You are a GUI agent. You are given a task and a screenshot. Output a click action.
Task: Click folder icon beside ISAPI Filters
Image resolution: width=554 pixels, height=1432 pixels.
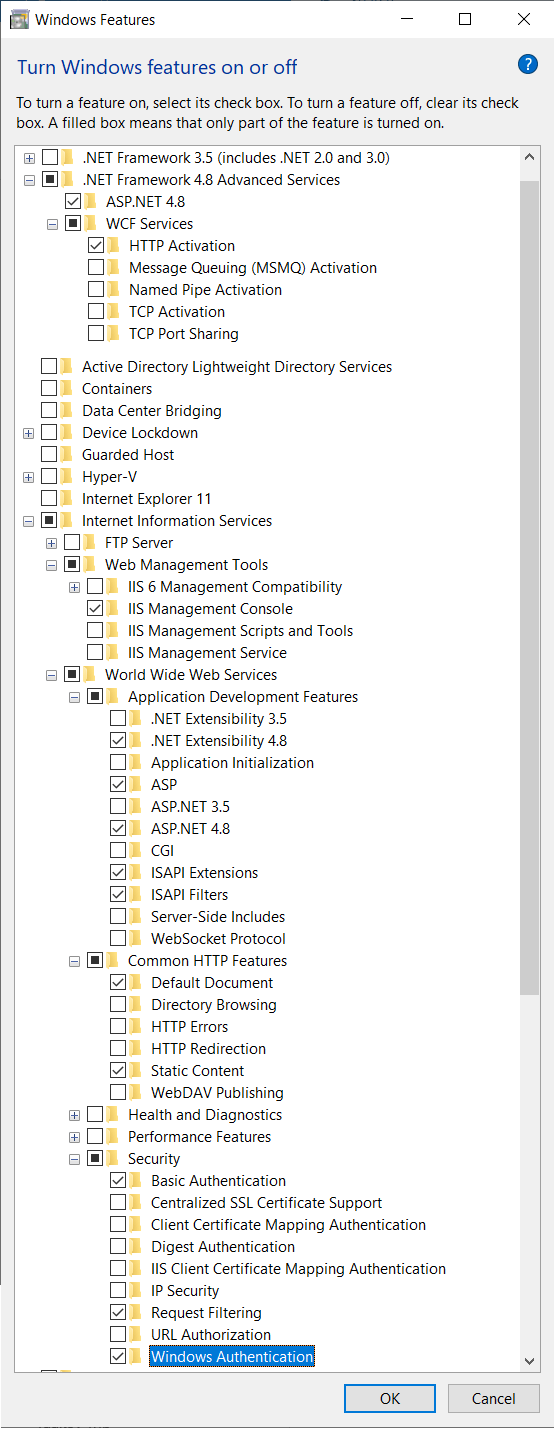(x=137, y=895)
